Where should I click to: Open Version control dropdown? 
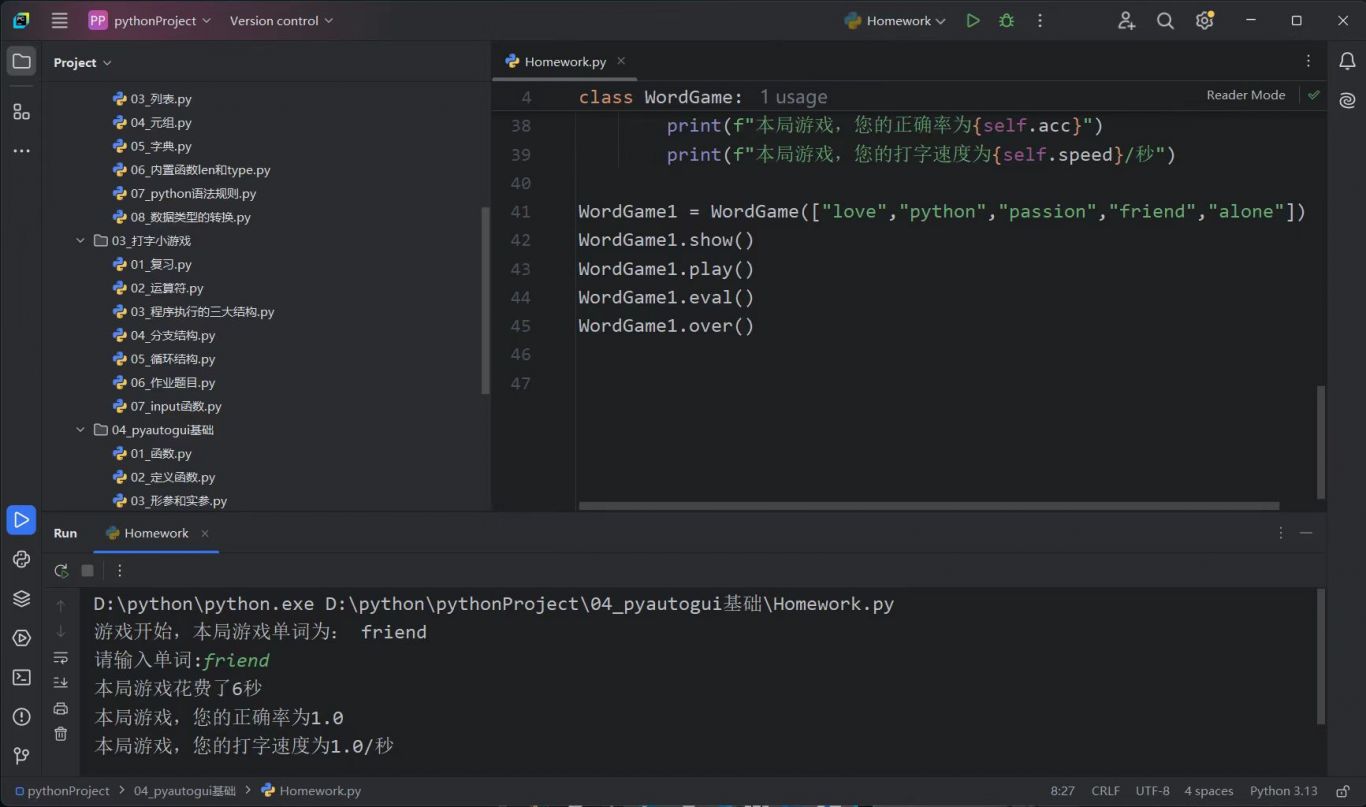tap(281, 20)
